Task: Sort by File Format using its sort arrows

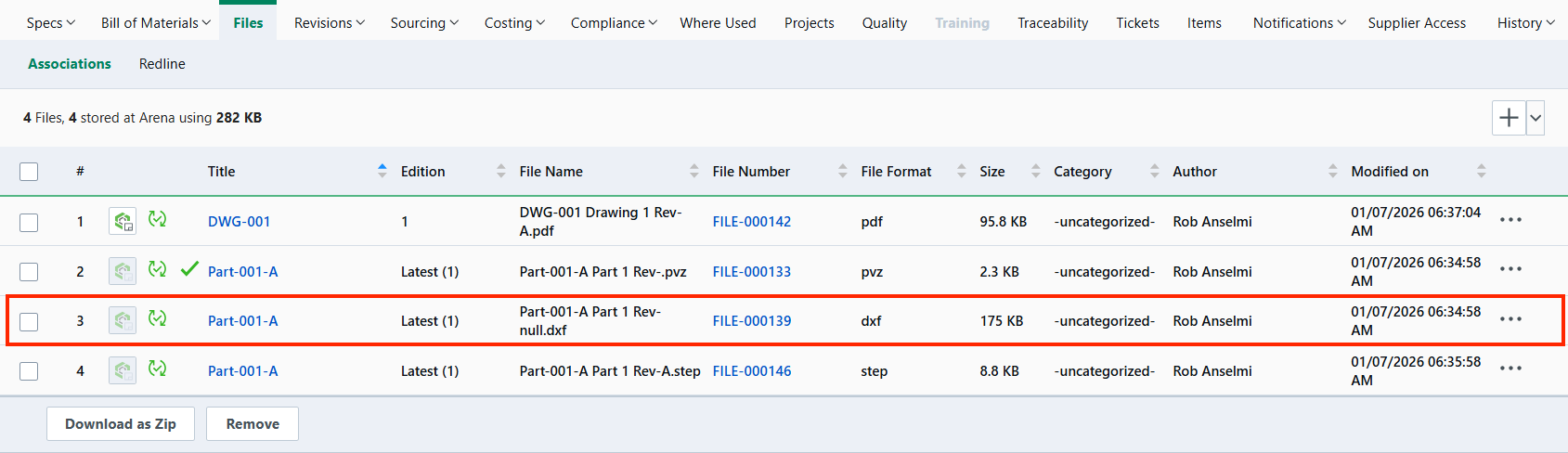Action: tap(962, 171)
